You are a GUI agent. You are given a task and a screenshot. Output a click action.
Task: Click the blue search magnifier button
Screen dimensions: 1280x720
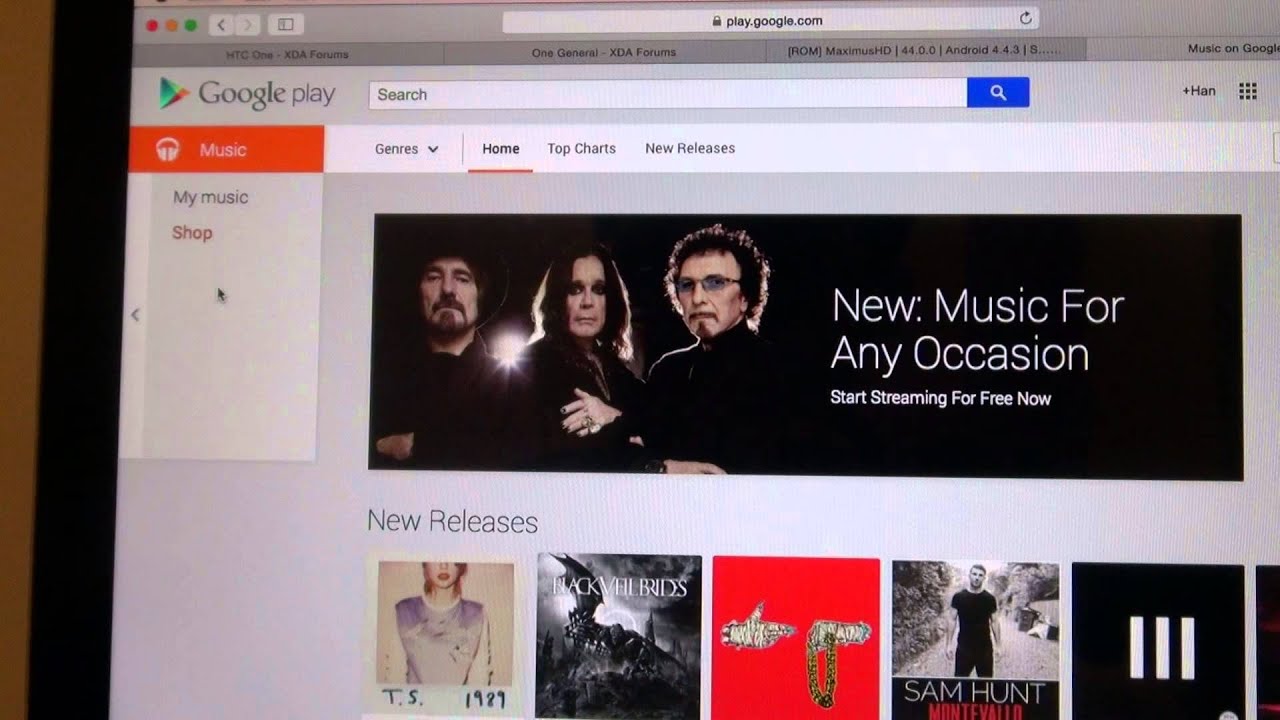[998, 92]
